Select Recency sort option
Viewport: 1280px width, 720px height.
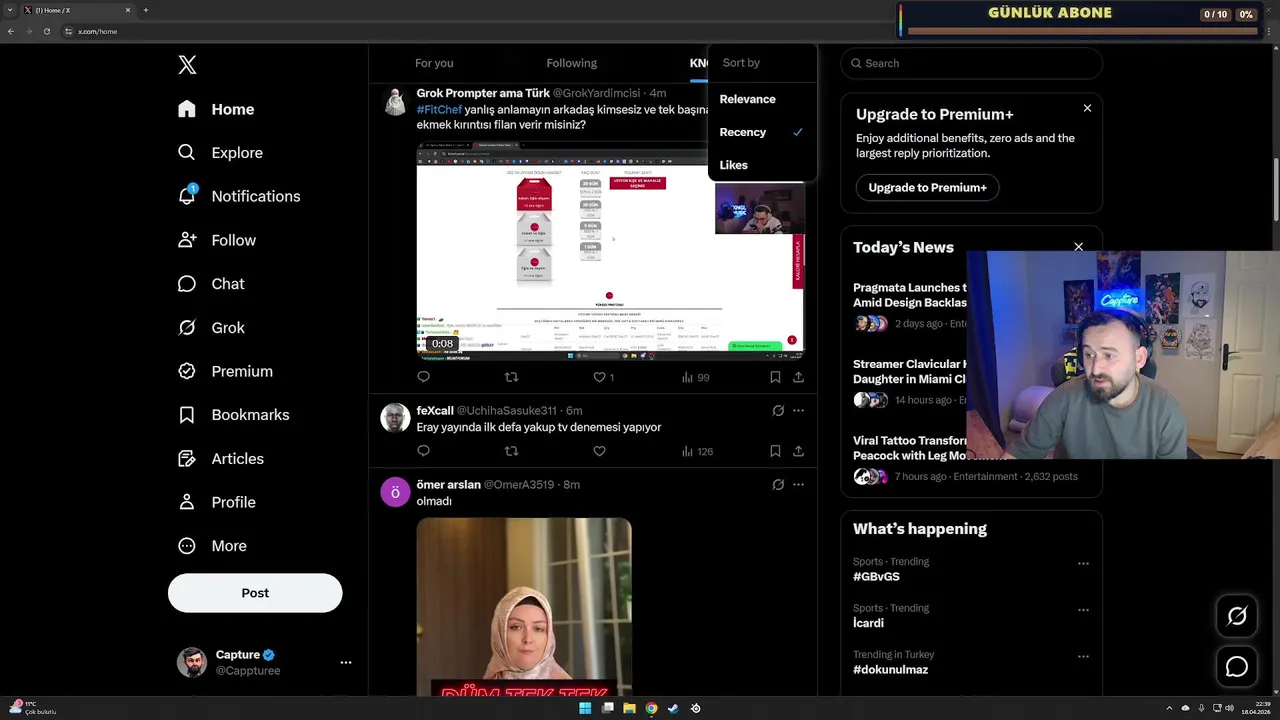(x=762, y=132)
